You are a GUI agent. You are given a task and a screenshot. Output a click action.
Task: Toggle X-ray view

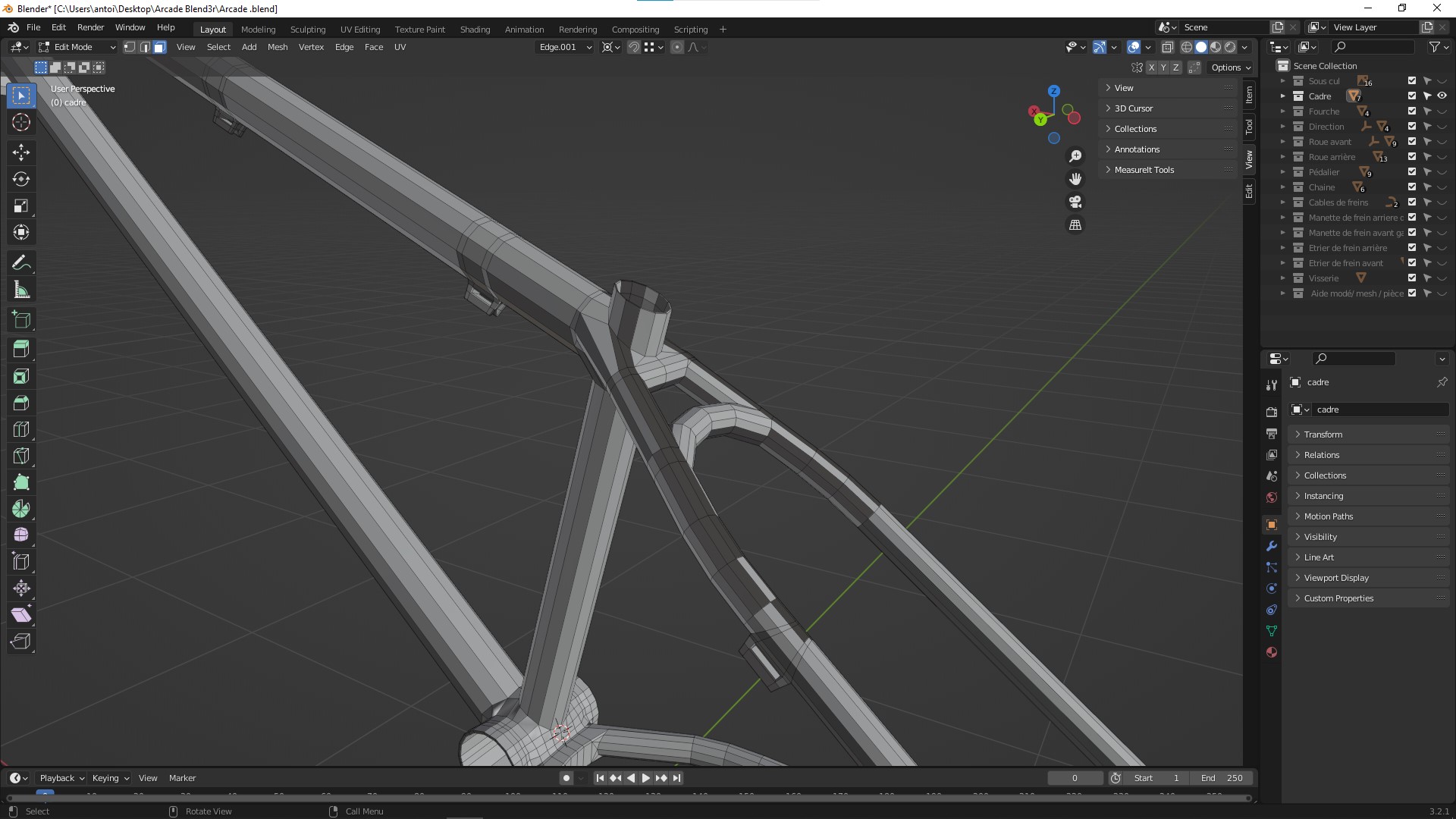(x=1168, y=47)
